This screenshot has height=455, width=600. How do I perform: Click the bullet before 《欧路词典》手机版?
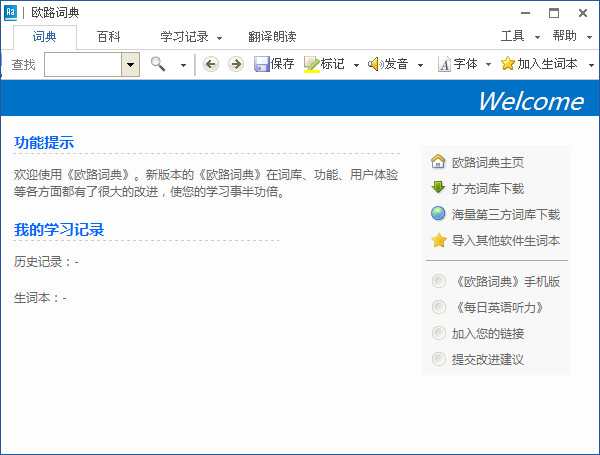point(439,281)
